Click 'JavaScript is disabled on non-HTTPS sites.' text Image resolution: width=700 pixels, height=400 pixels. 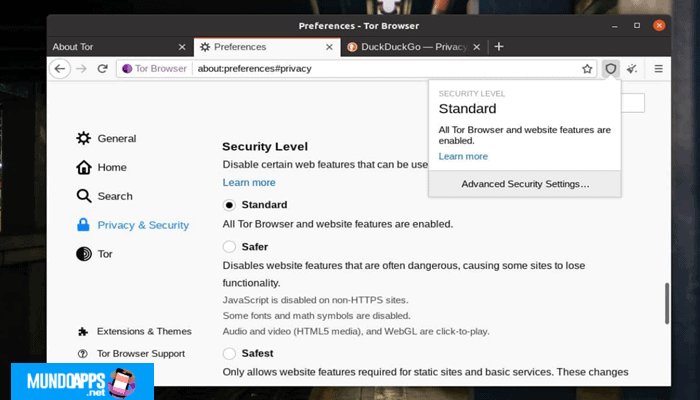(x=316, y=300)
